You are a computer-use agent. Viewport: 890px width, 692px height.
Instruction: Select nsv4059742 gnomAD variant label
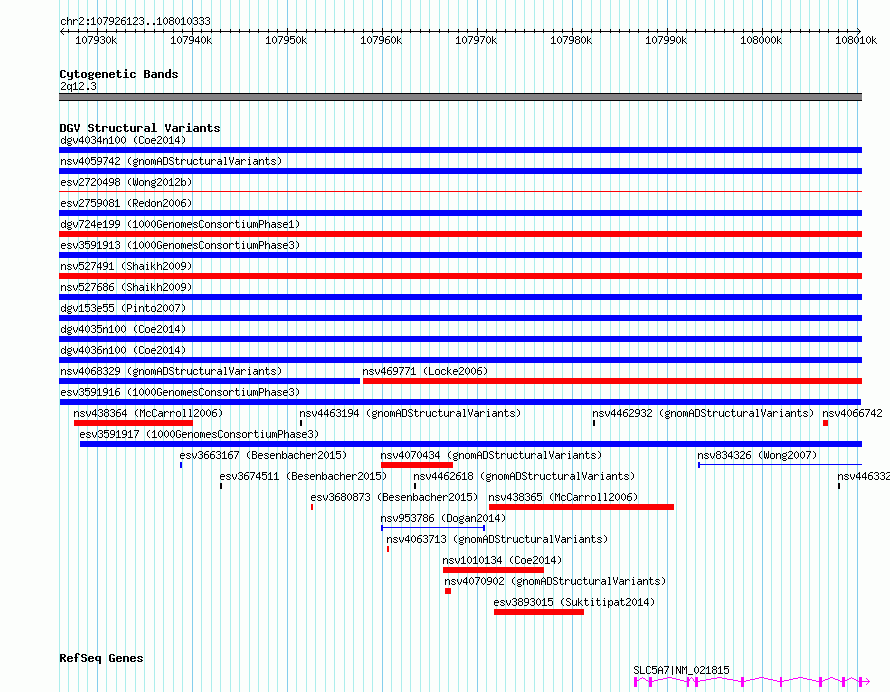pyautogui.click(x=171, y=161)
